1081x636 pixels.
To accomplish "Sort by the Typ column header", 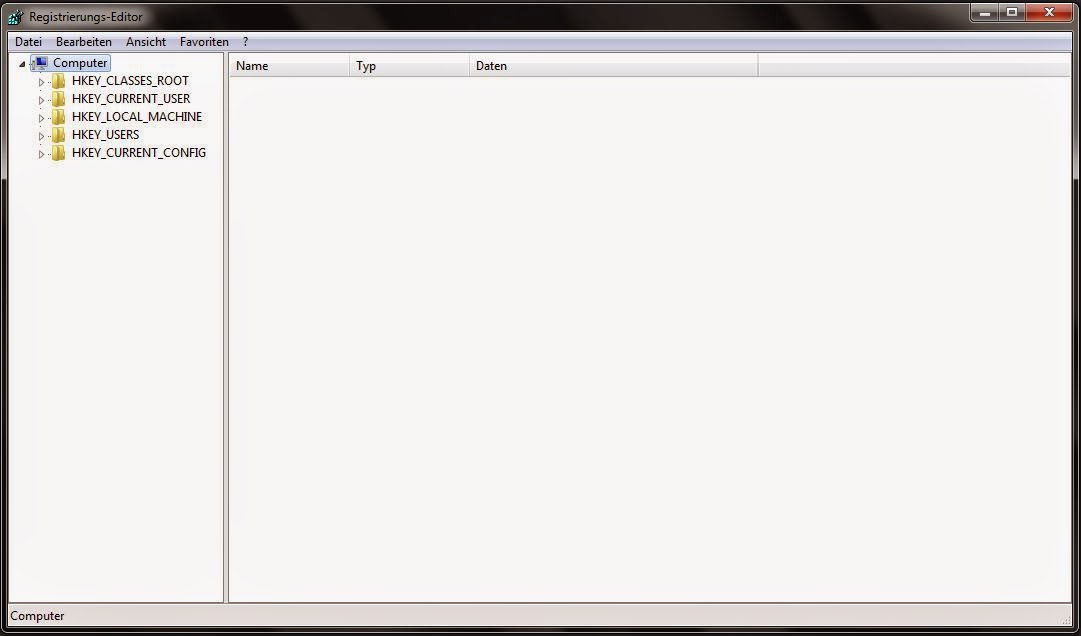I will pos(410,66).
